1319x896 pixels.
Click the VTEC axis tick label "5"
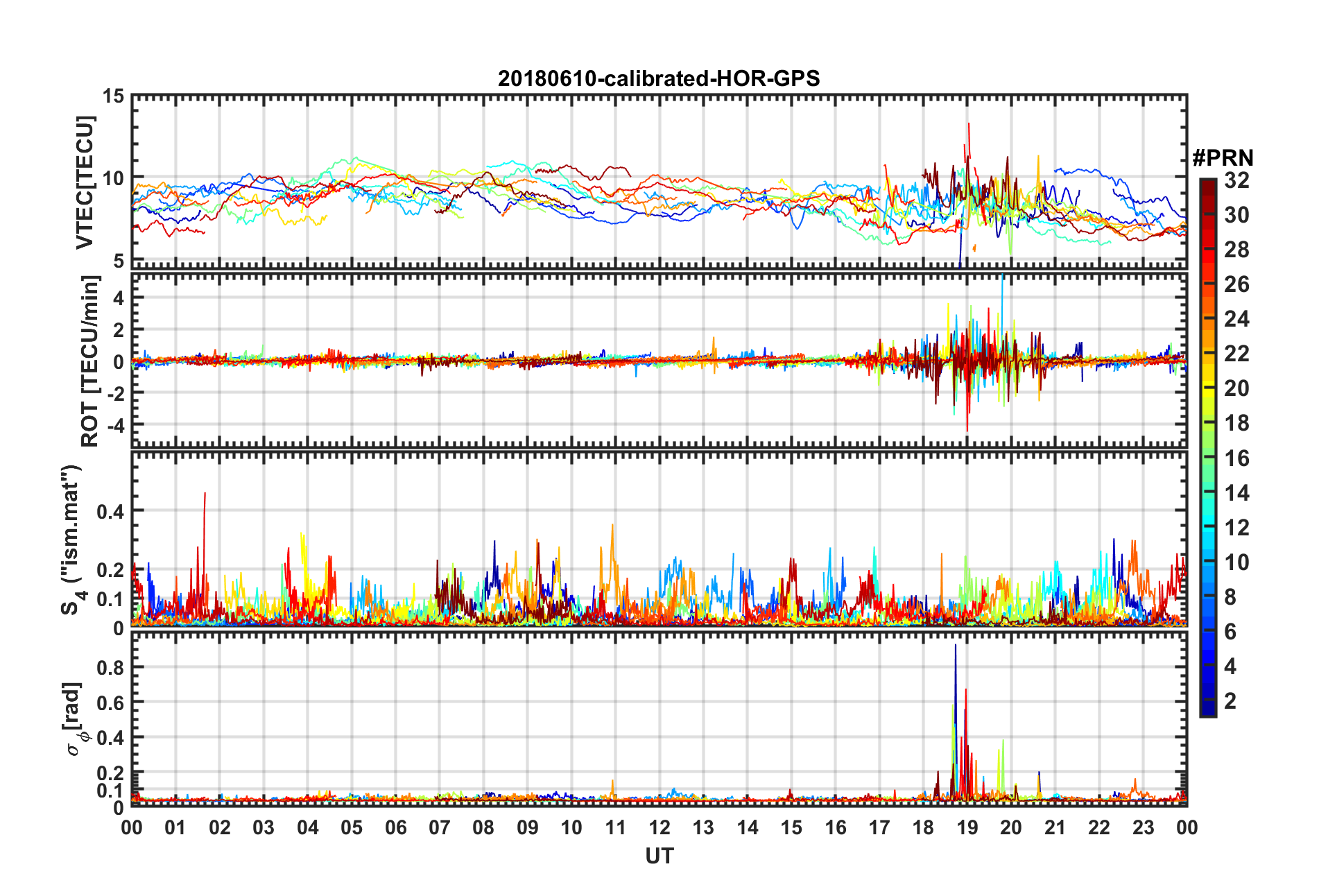[x=119, y=261]
